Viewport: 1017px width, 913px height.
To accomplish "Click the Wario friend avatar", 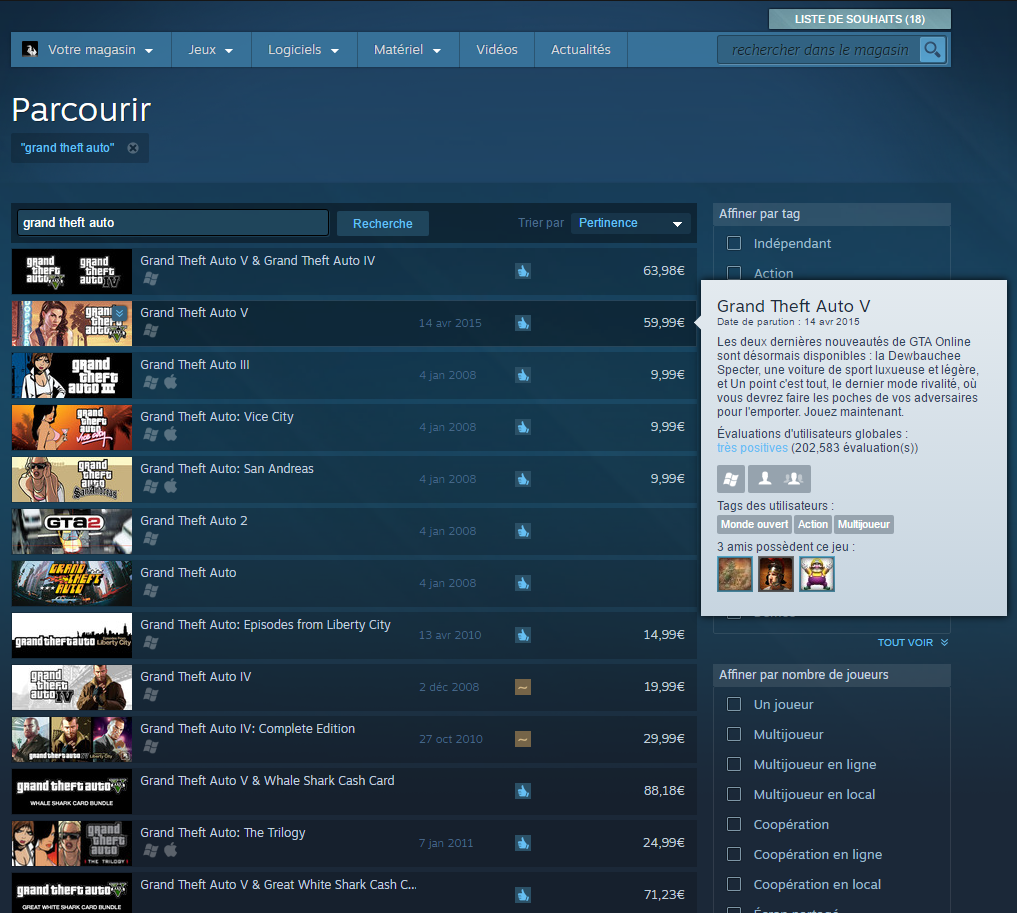I will coord(817,574).
